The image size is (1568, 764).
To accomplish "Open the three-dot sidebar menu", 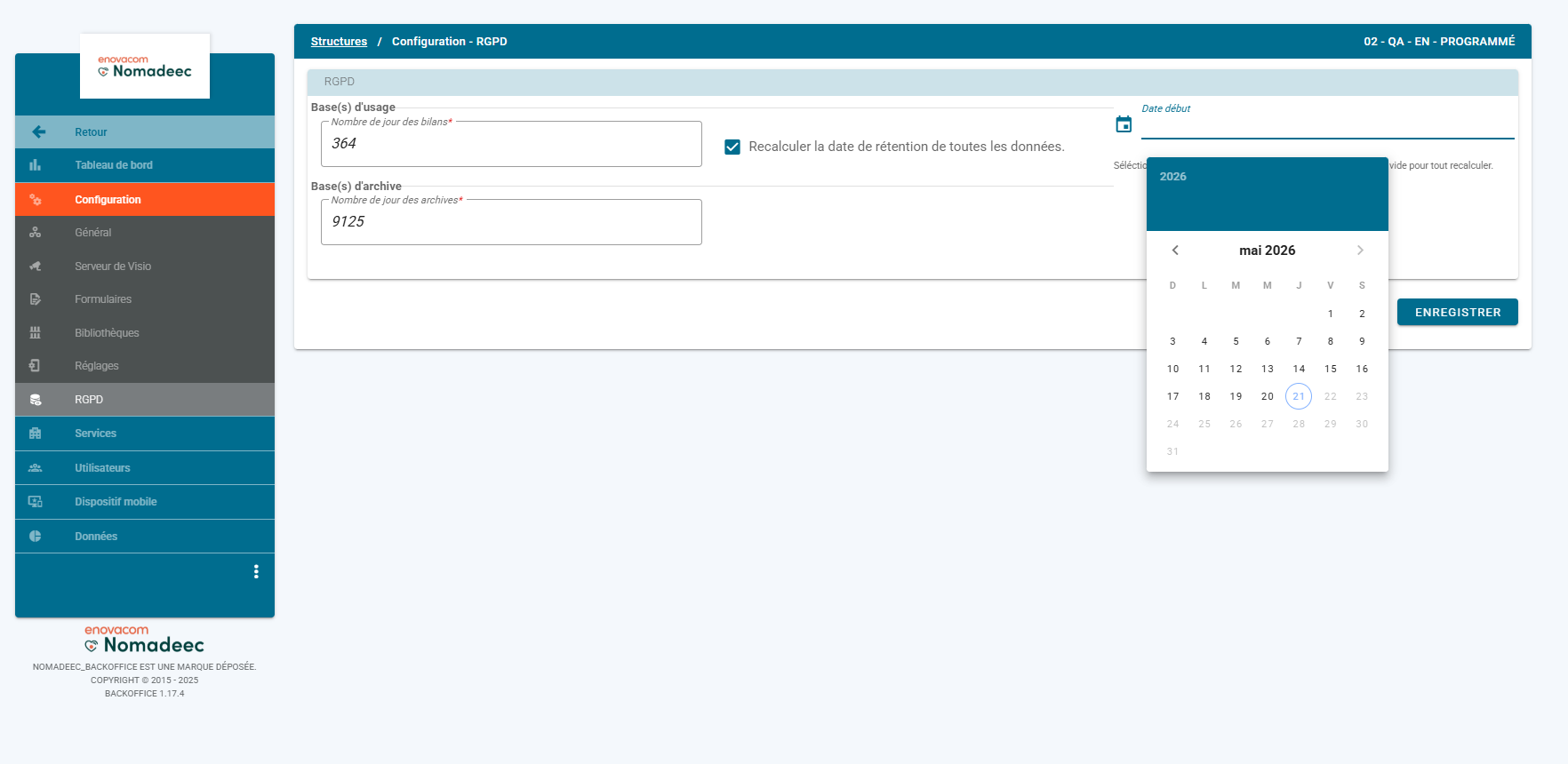I will (x=256, y=571).
